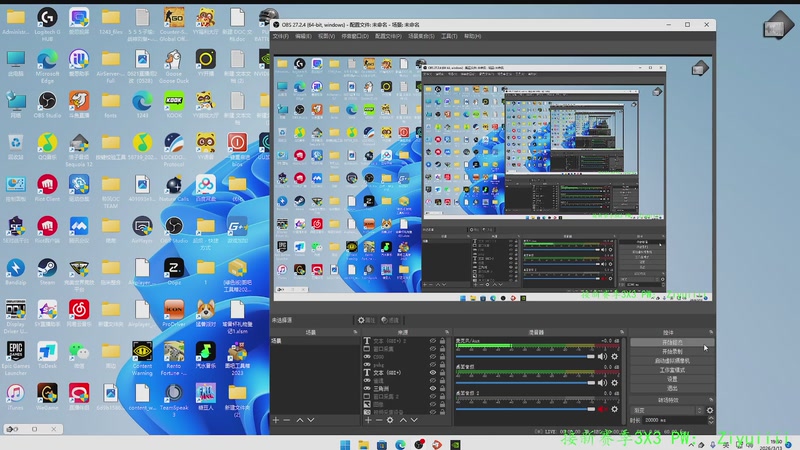The width and height of the screenshot is (800, 450).
Task: Open the 工具(T) menu
Action: coord(449,36)
